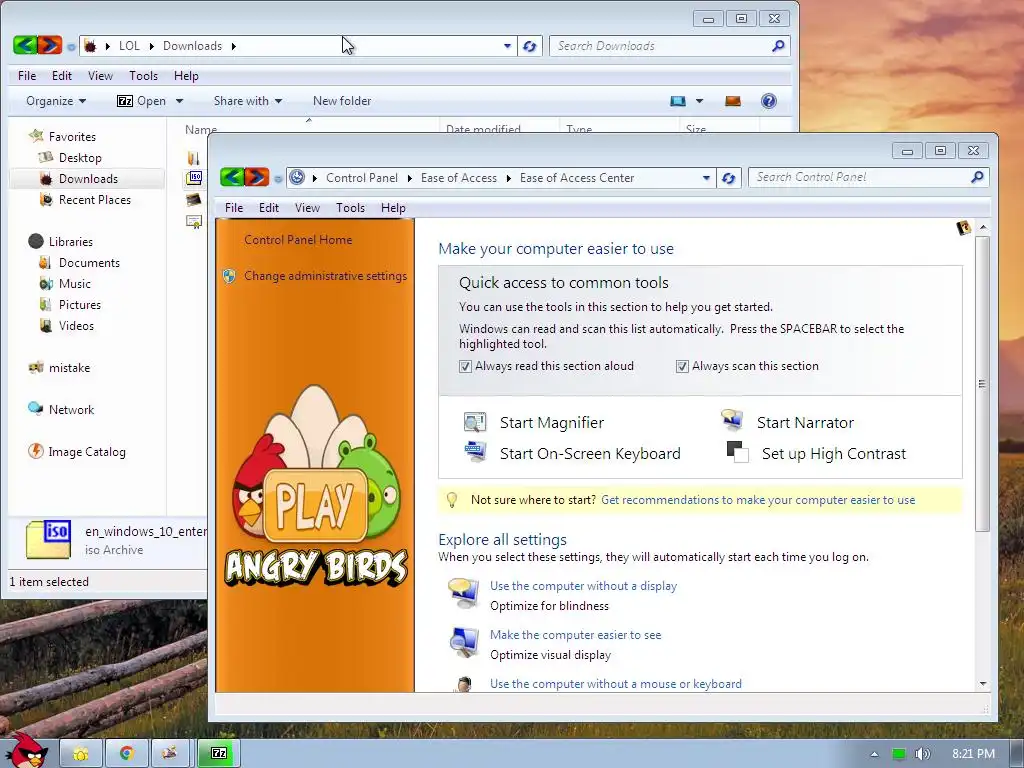Open the blue Help icon in Downloads toolbar
The image size is (1024, 768).
tap(769, 101)
